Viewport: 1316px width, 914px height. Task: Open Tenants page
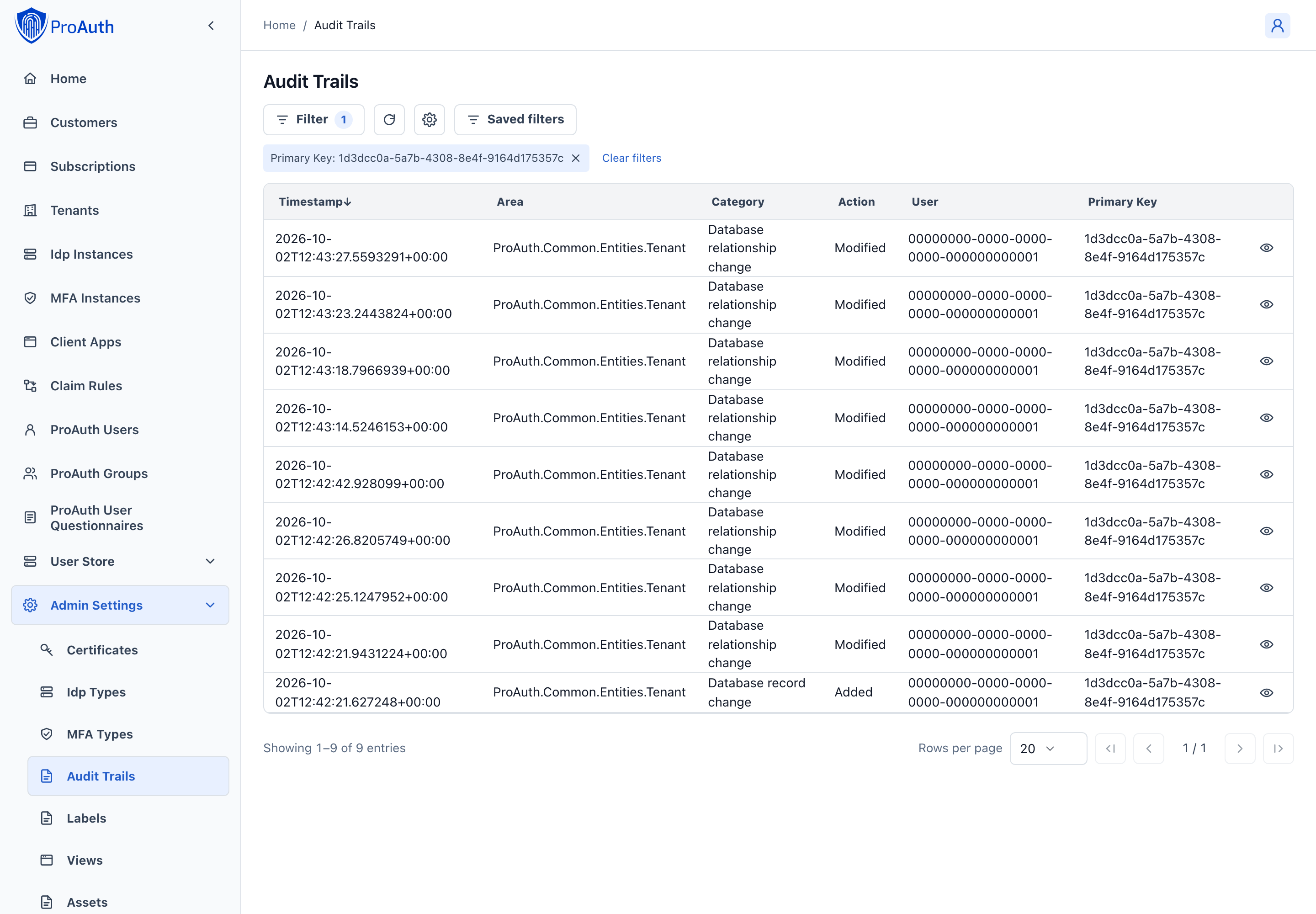[120, 210]
